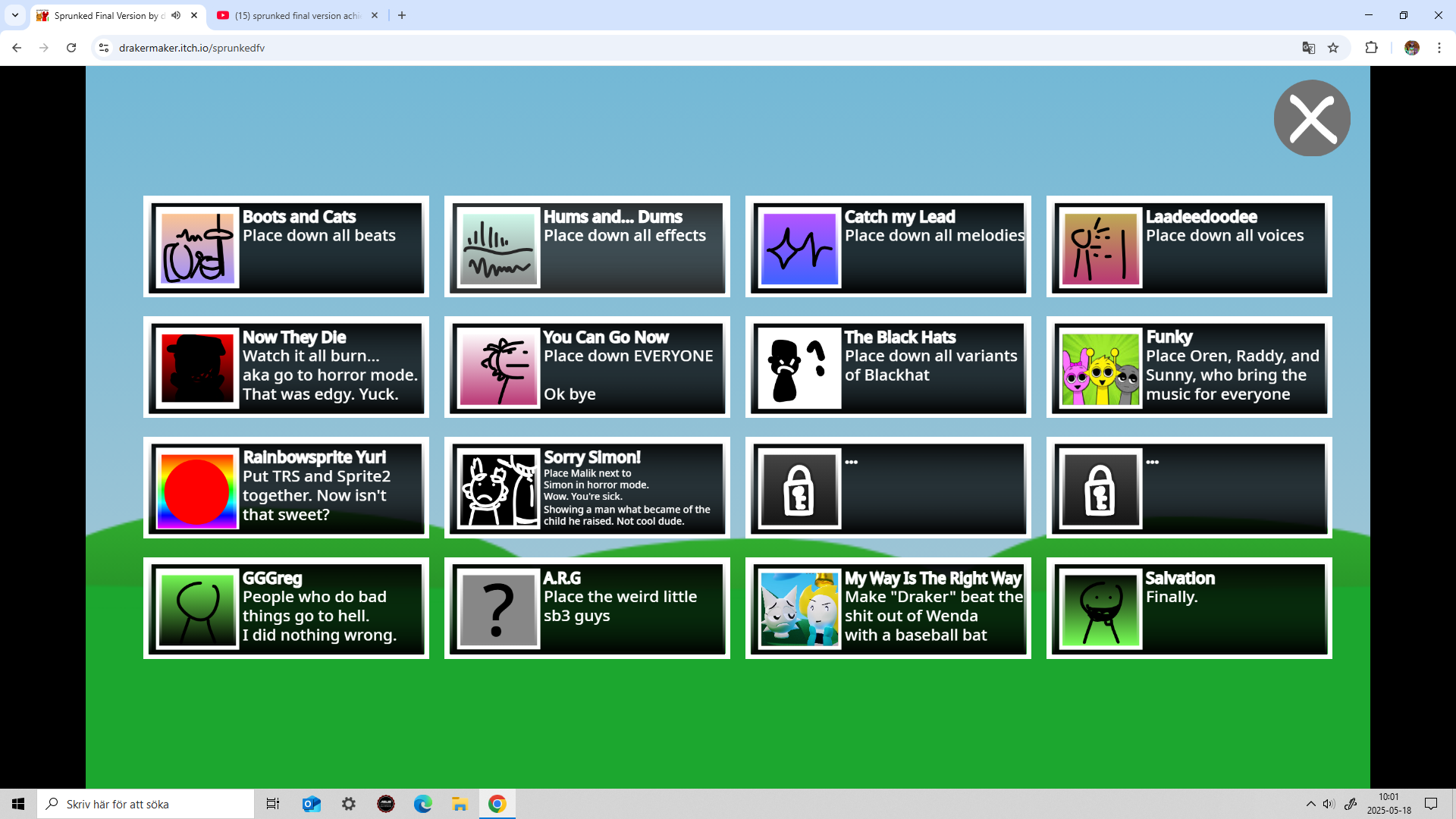1456x819 pixels.
Task: Click the second locked achievement padlock icon
Action: pos(1100,488)
